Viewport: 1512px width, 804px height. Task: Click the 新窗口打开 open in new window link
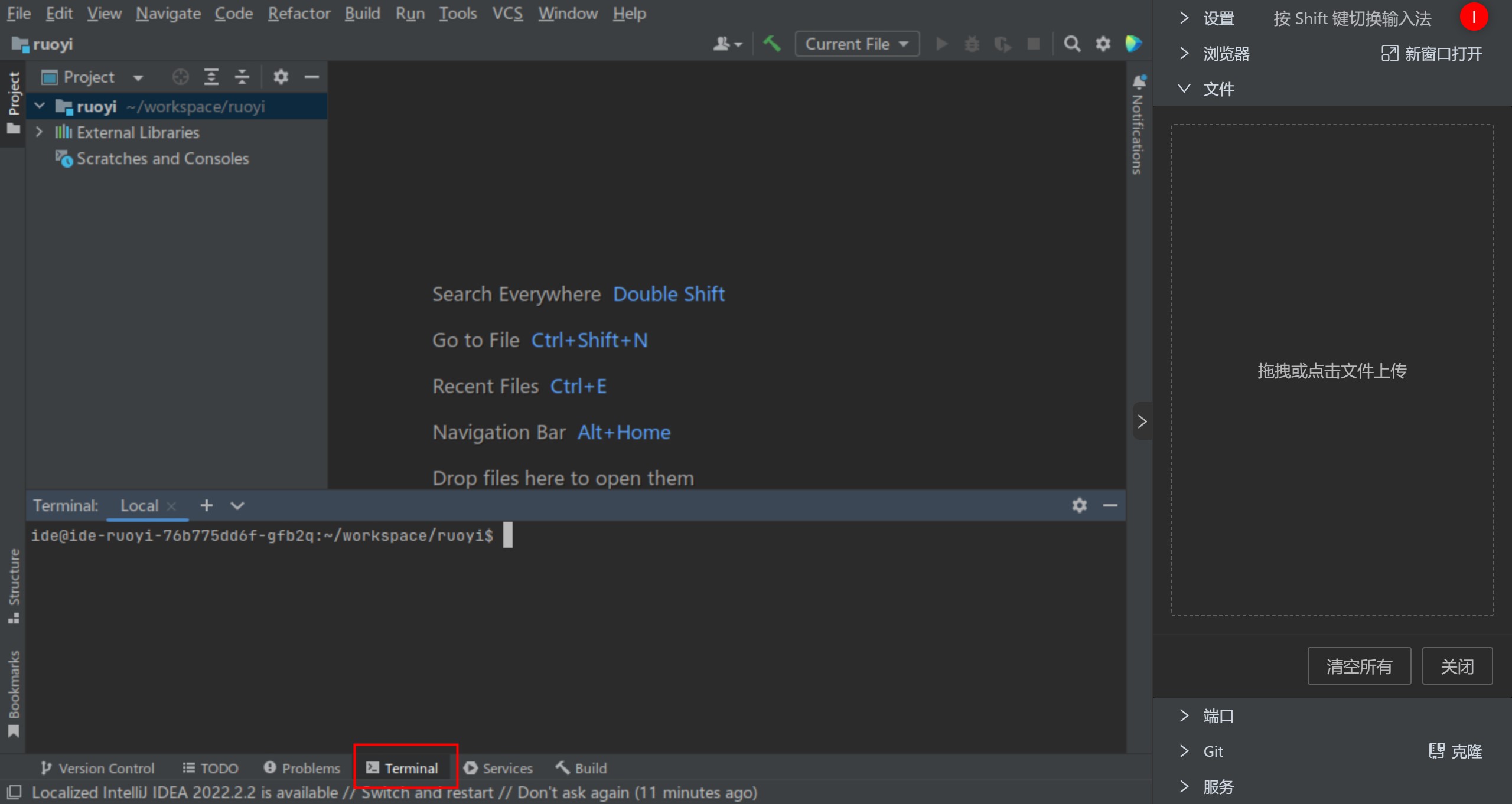coord(1432,54)
